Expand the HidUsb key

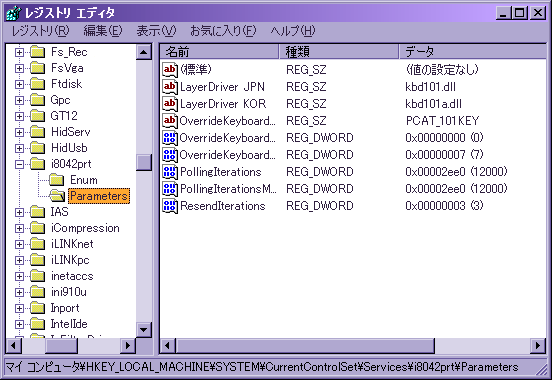[x=19, y=148]
